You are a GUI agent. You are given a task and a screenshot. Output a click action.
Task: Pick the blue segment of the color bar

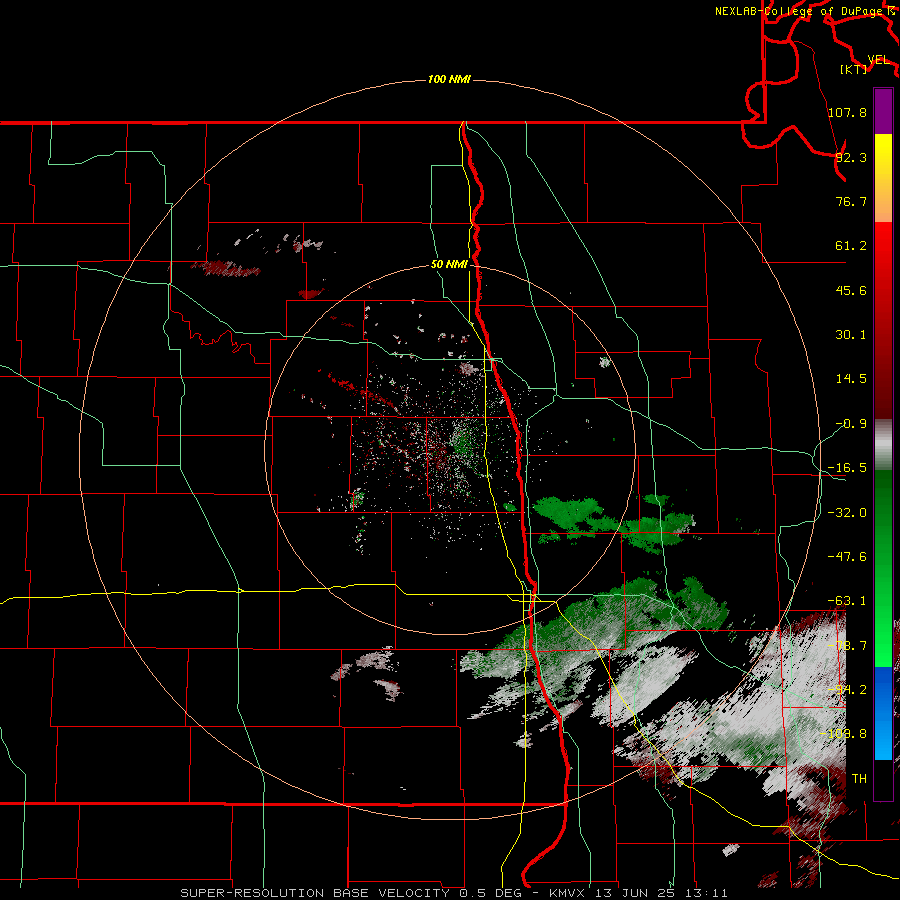click(883, 713)
